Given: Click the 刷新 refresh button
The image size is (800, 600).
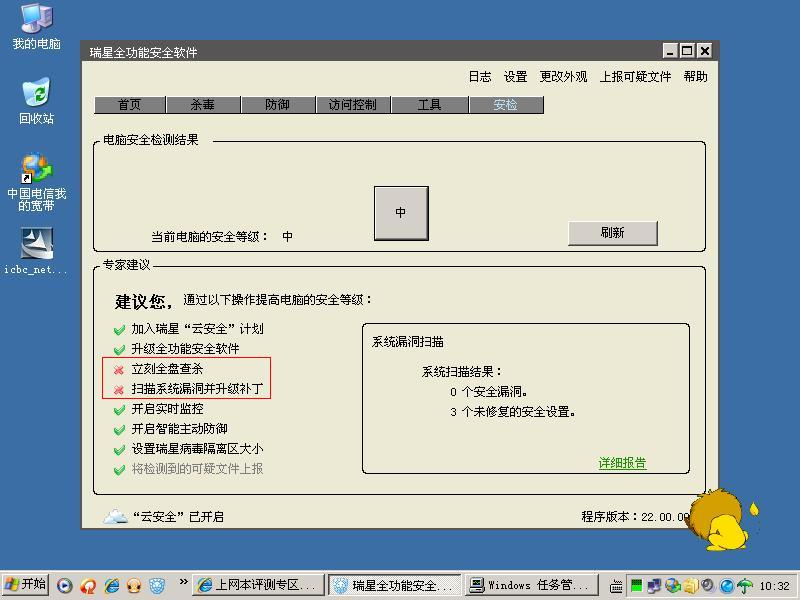Looking at the screenshot, I should (x=613, y=233).
